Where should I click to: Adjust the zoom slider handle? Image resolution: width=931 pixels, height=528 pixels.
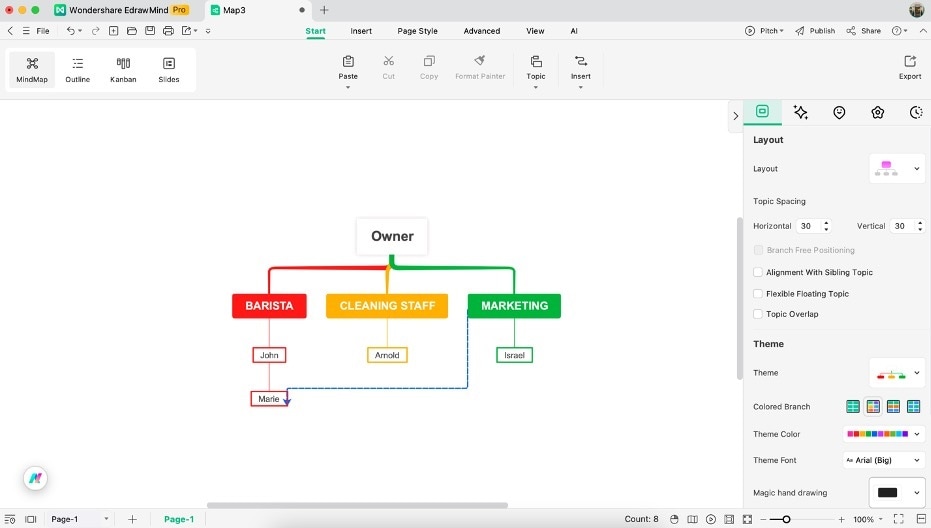[786, 519]
